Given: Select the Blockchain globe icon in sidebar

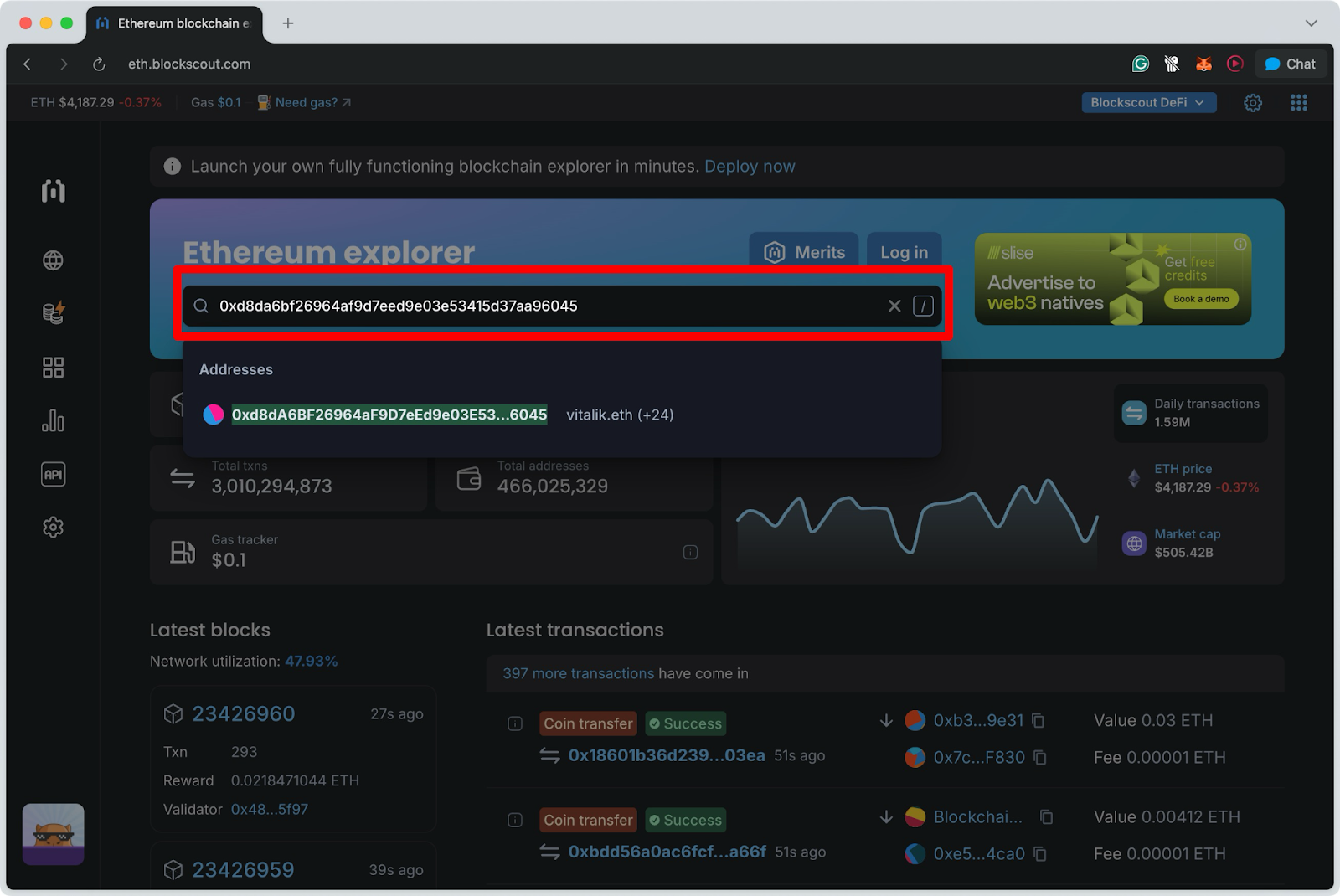Looking at the screenshot, I should (53, 260).
